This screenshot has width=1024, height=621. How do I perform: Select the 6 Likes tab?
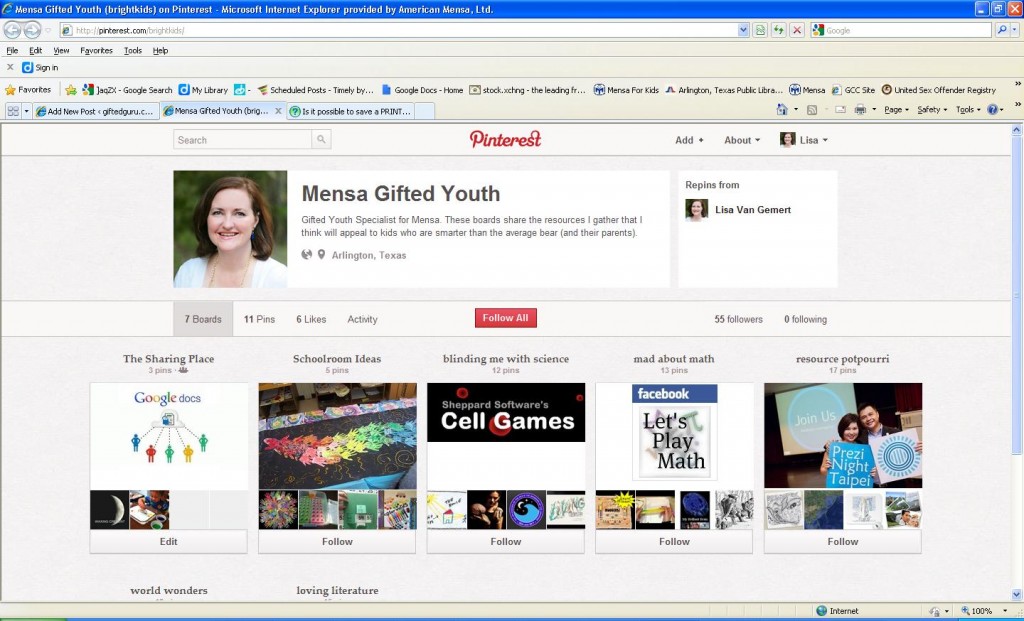311,319
